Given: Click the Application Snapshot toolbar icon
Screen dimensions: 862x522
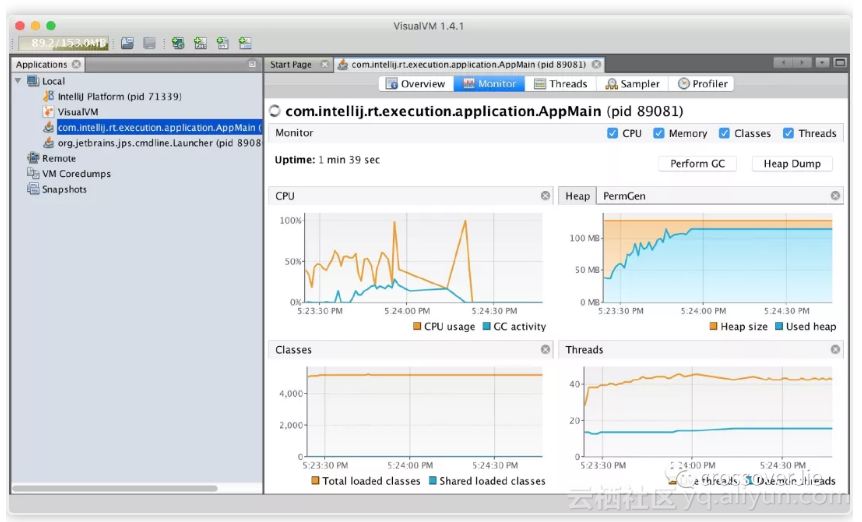Looking at the screenshot, I should (x=245, y=43).
